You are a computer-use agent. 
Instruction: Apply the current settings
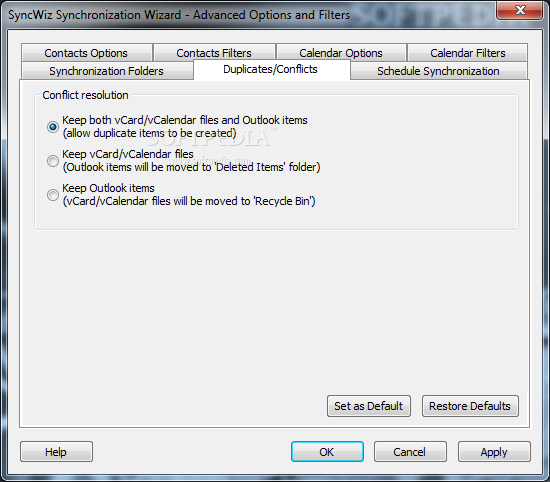pyautogui.click(x=494, y=452)
